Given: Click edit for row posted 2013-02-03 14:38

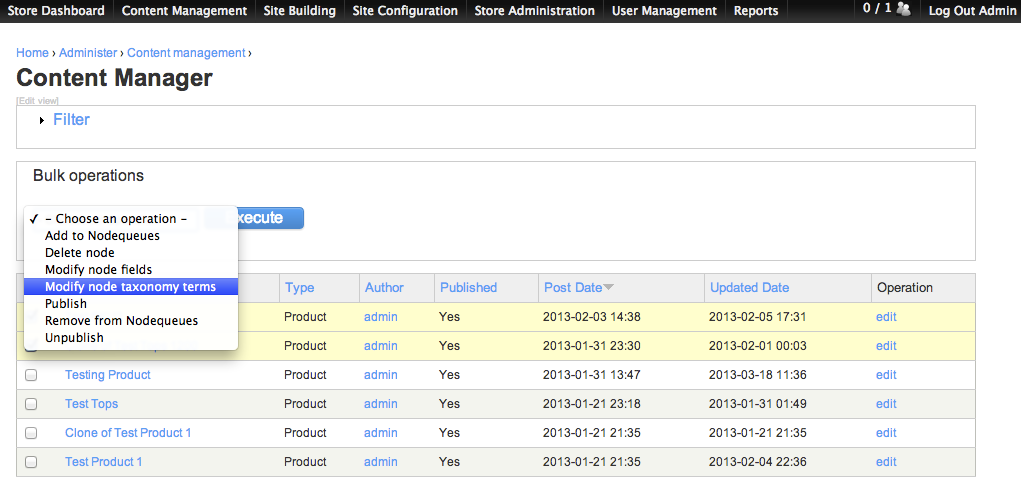Looking at the screenshot, I should [886, 317].
